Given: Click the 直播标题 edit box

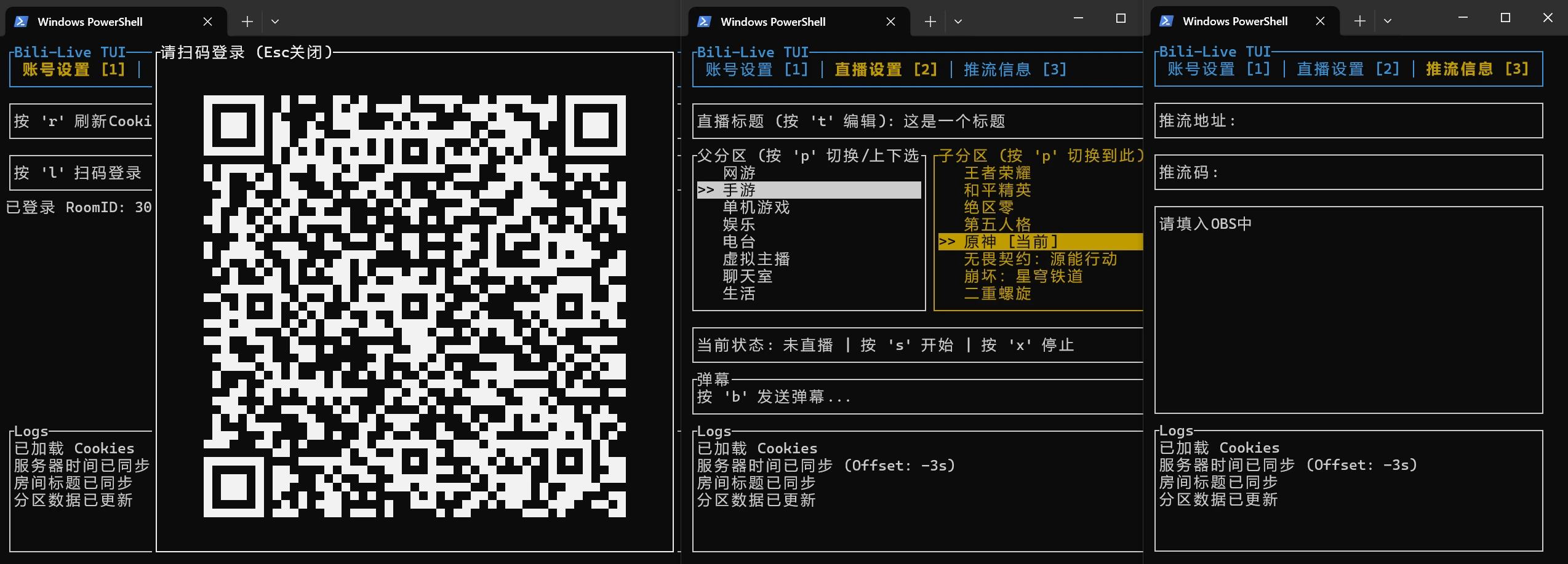Looking at the screenshot, I should [918, 121].
